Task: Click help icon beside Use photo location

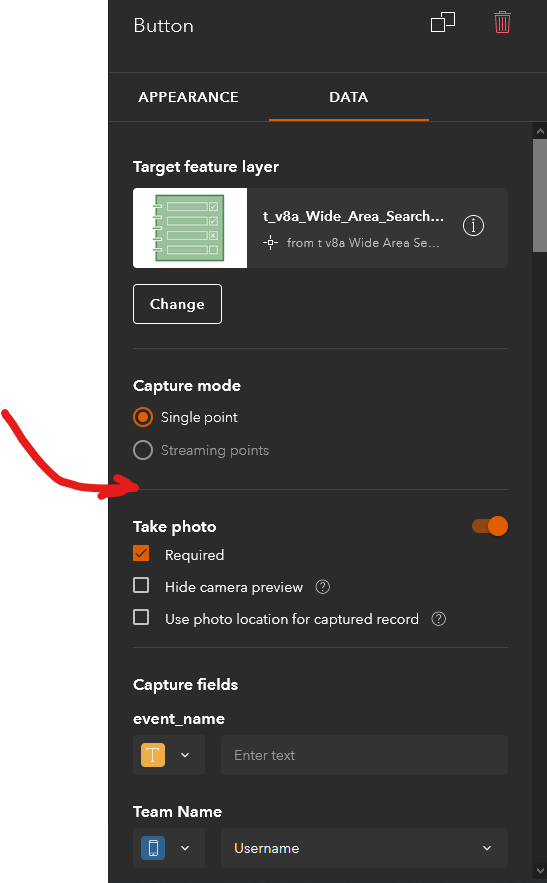Action: (x=438, y=619)
